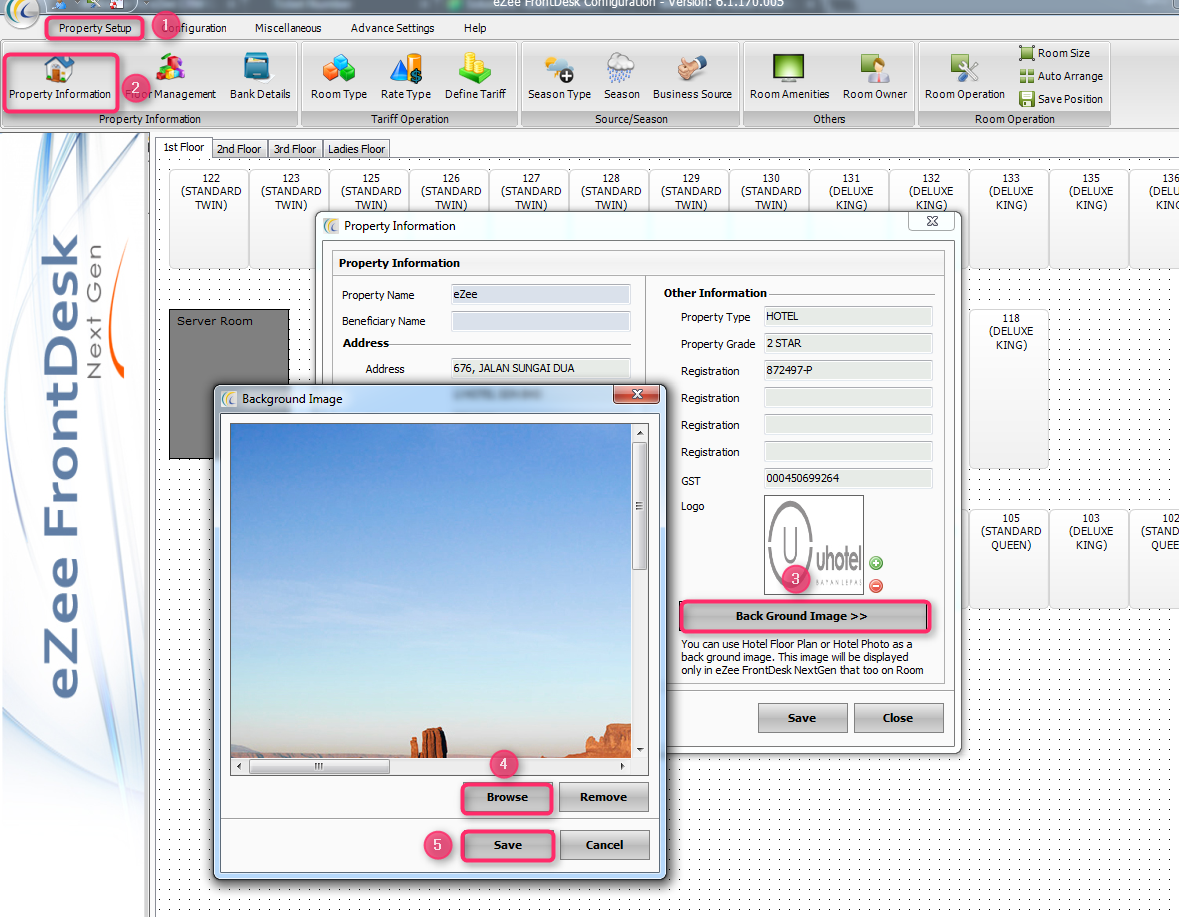Select room 126 Standard Twin
1179x917 pixels.
point(450,192)
